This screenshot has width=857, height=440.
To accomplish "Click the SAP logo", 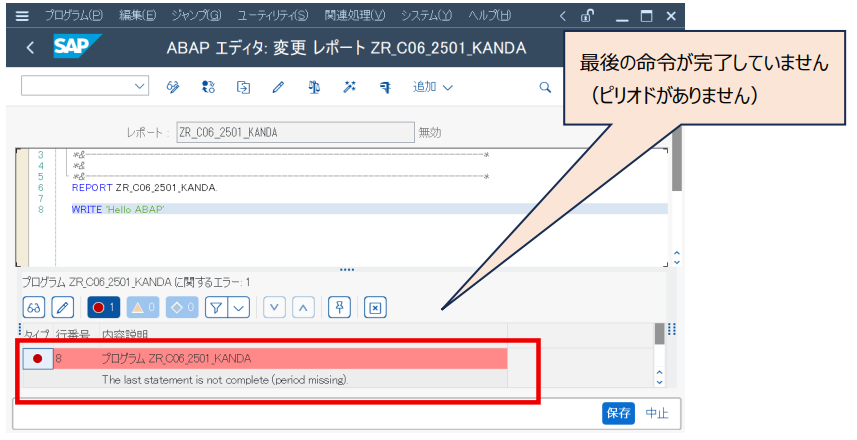I will point(76,46).
